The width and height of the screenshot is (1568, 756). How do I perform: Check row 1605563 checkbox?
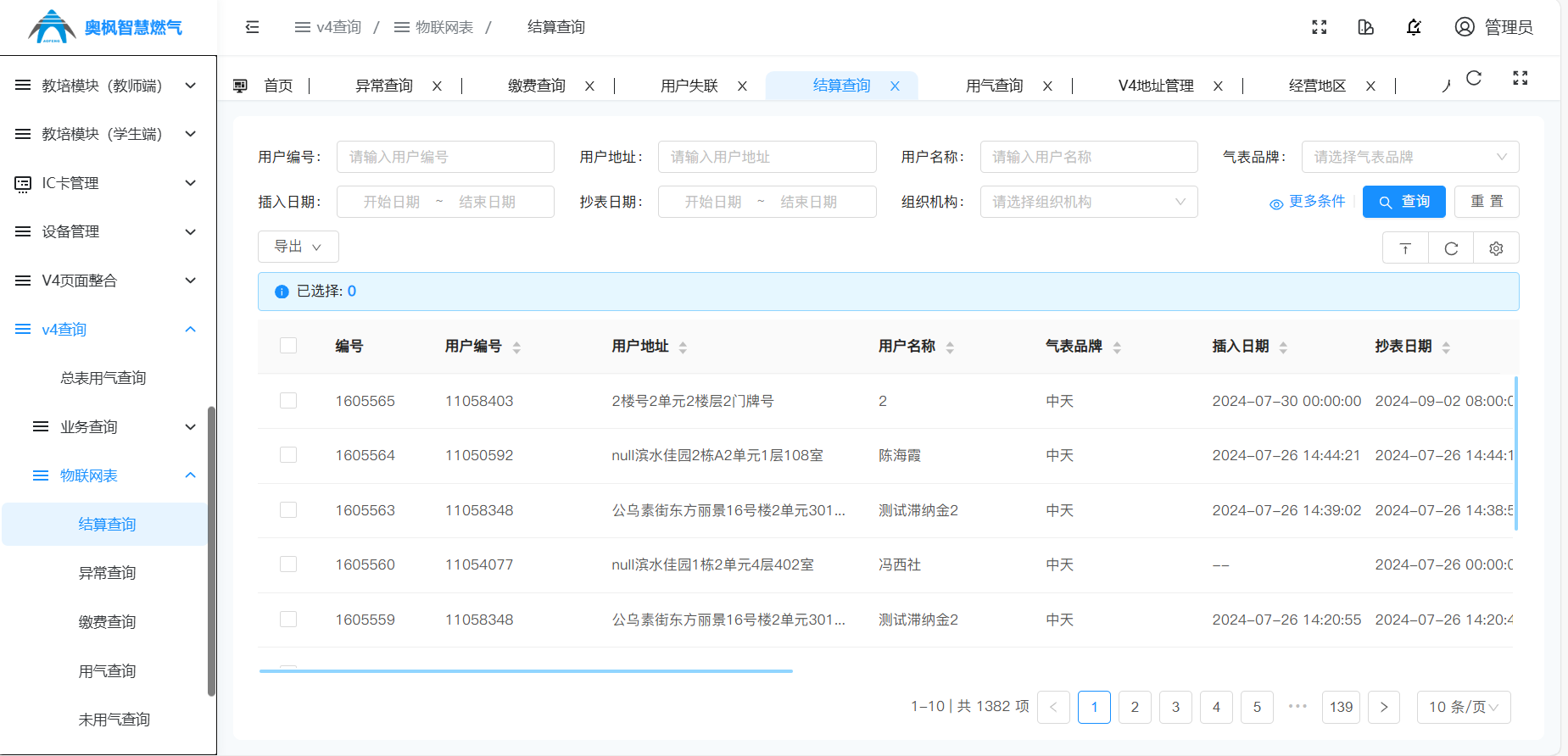288,510
